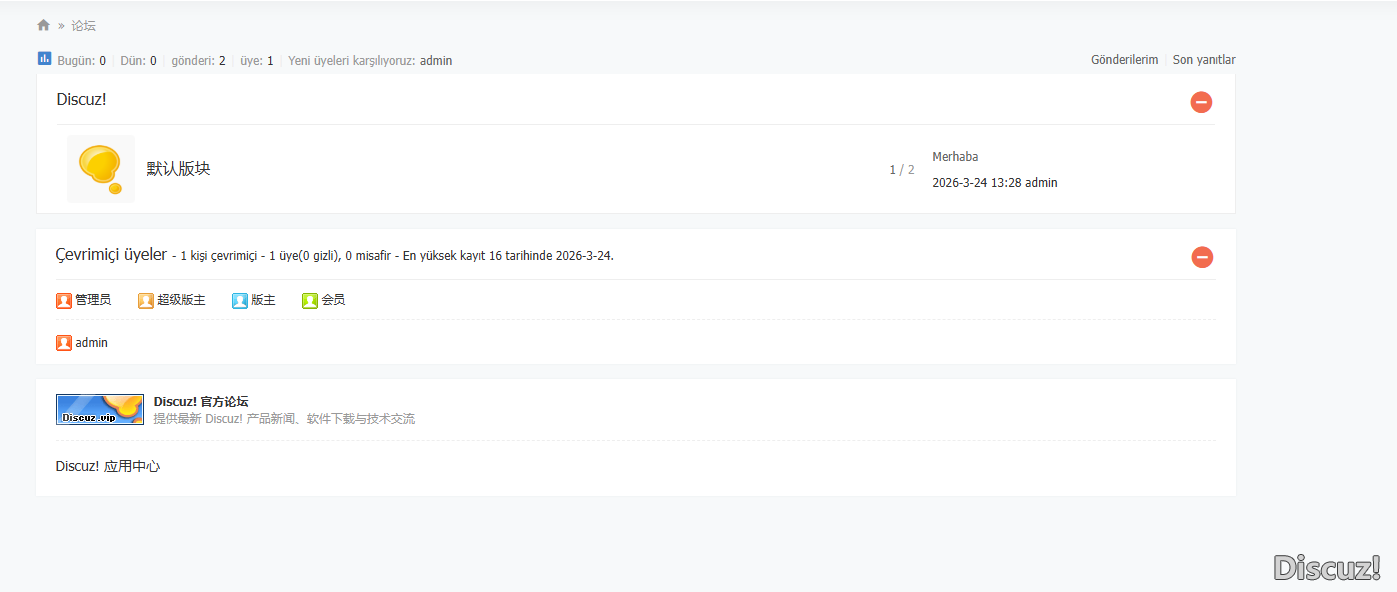This screenshot has height=592, width=1397.
Task: Collapse the Çevrimiçi üyeler online members section
Action: tap(1202, 257)
